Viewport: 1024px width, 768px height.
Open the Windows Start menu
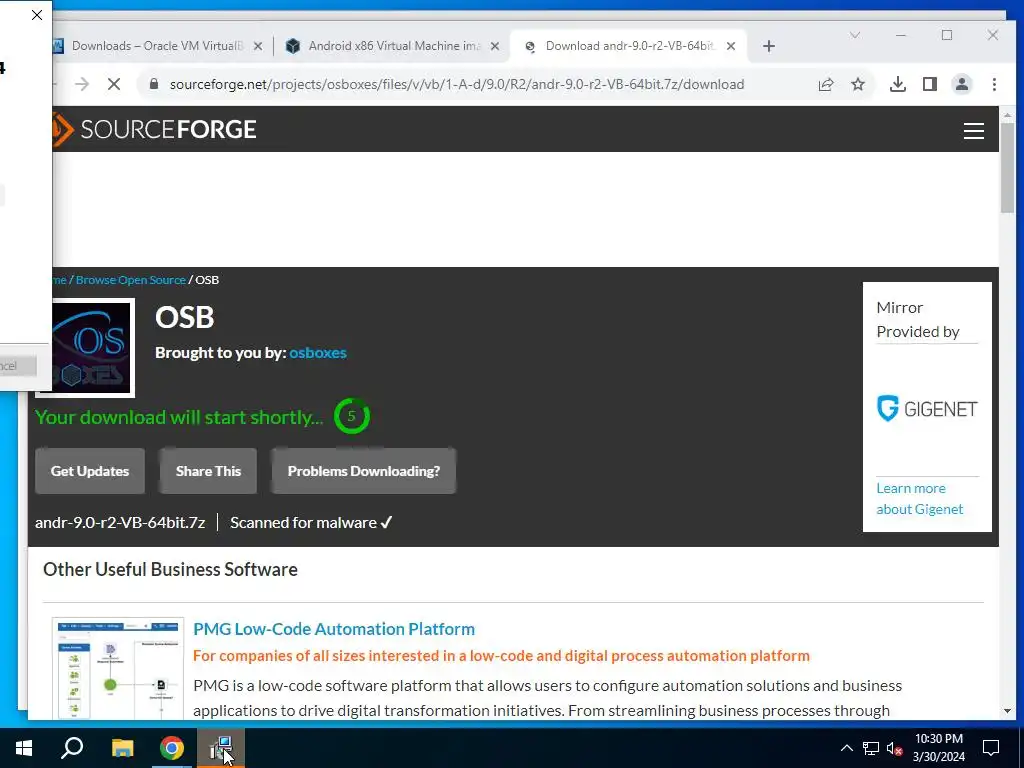click(x=24, y=748)
